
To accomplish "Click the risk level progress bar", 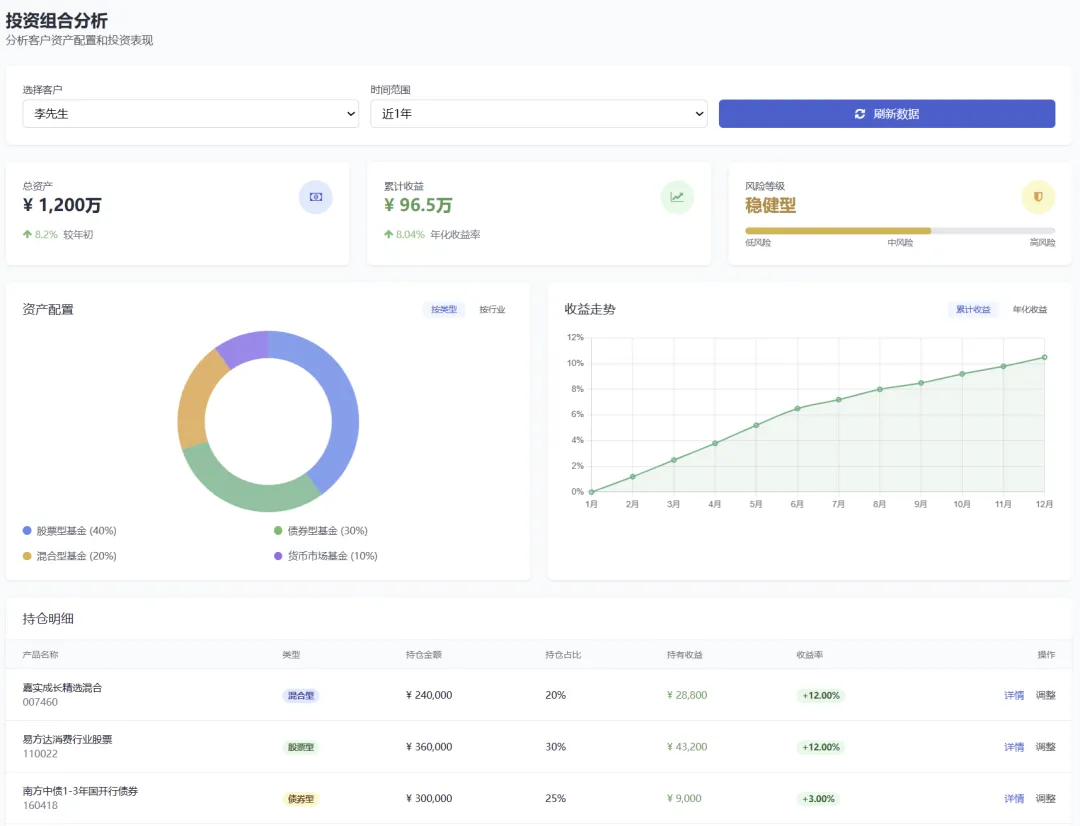I will (x=900, y=231).
